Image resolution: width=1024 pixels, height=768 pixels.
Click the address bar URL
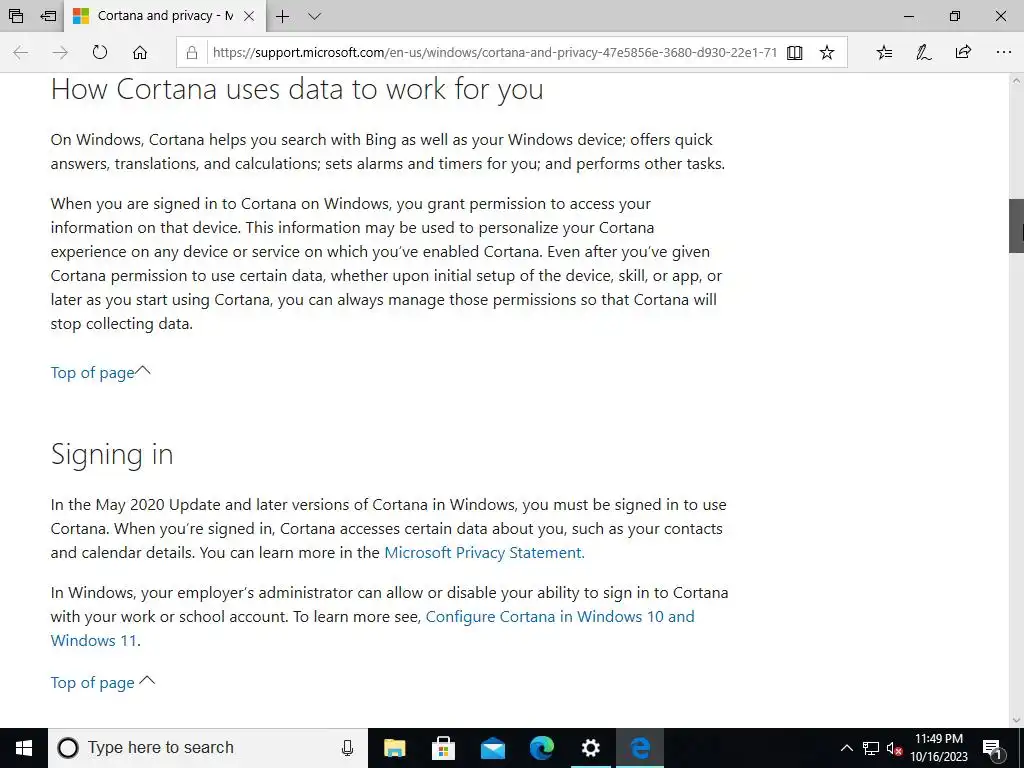494,52
